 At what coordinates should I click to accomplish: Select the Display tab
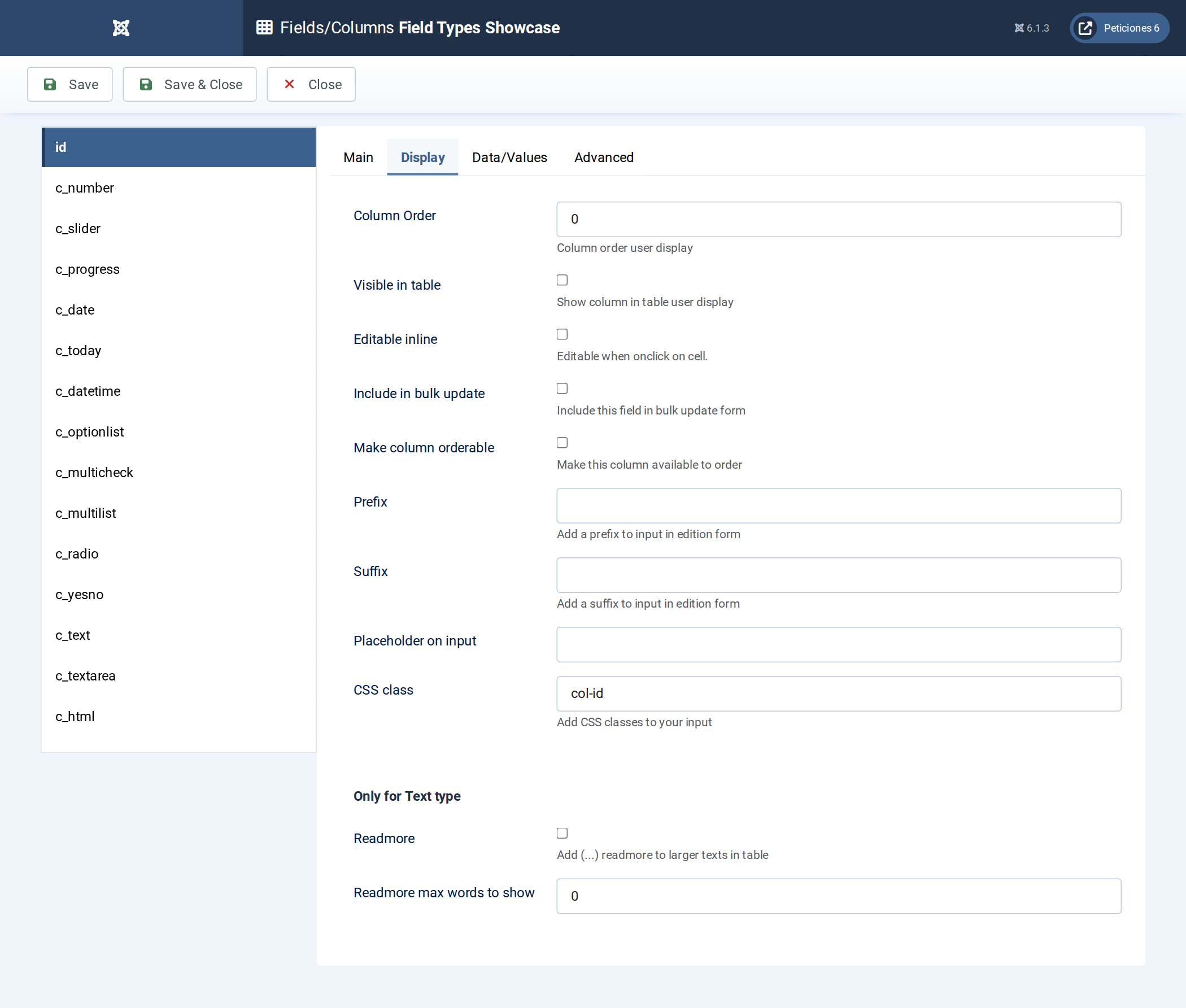pyautogui.click(x=422, y=157)
